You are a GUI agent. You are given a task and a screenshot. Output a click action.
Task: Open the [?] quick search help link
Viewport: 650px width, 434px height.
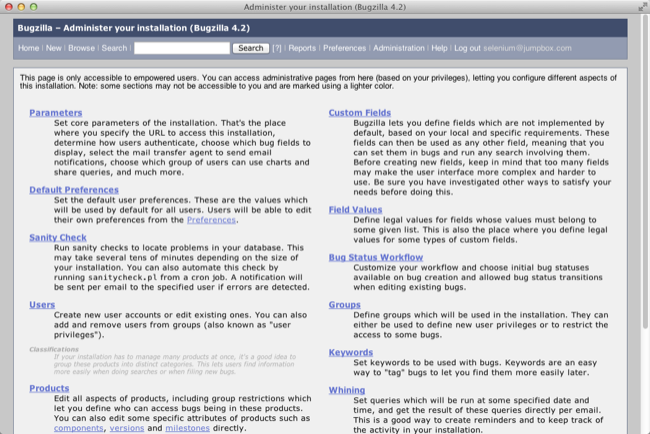point(277,48)
